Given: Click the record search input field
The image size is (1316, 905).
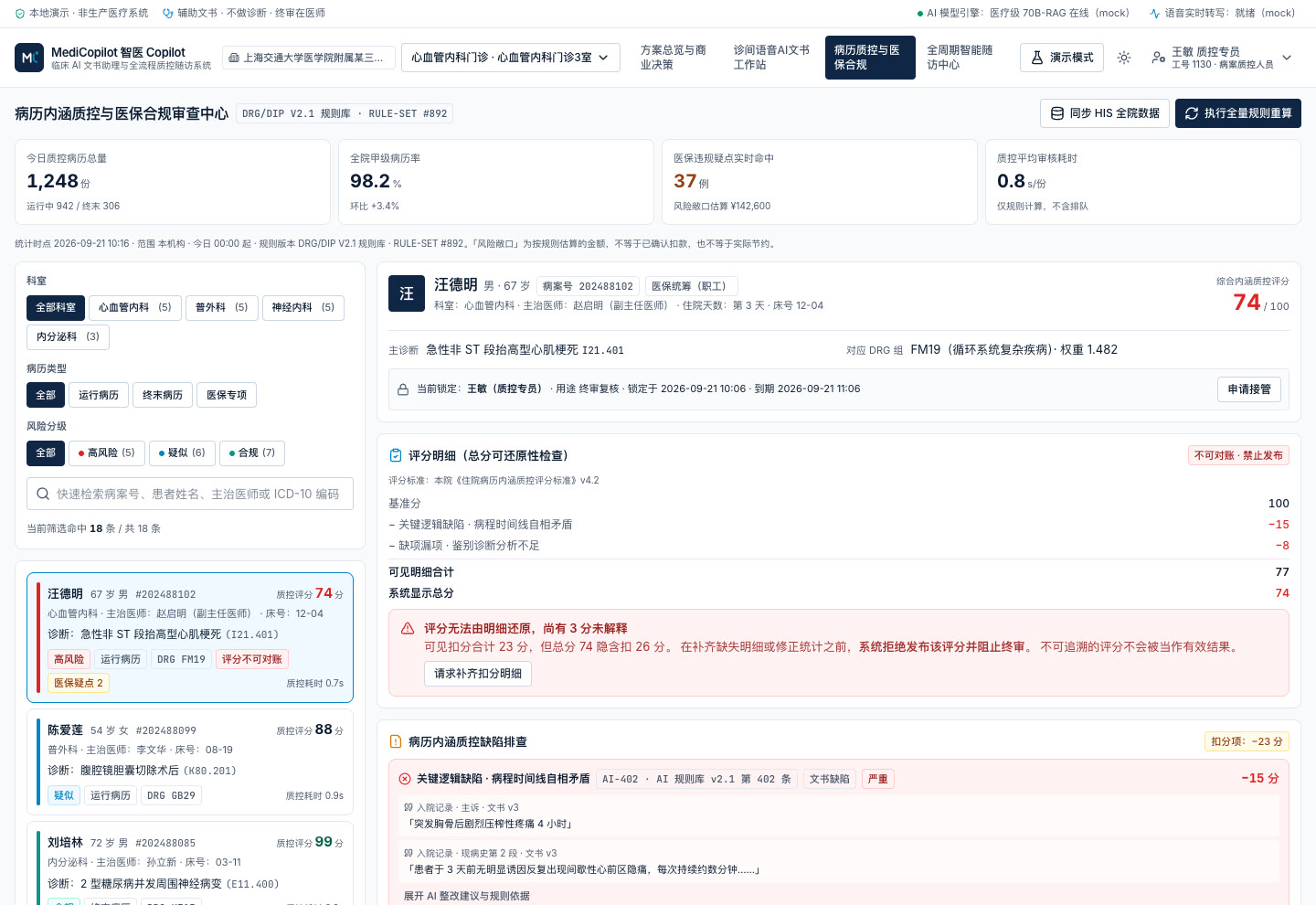Looking at the screenshot, I should 190,494.
